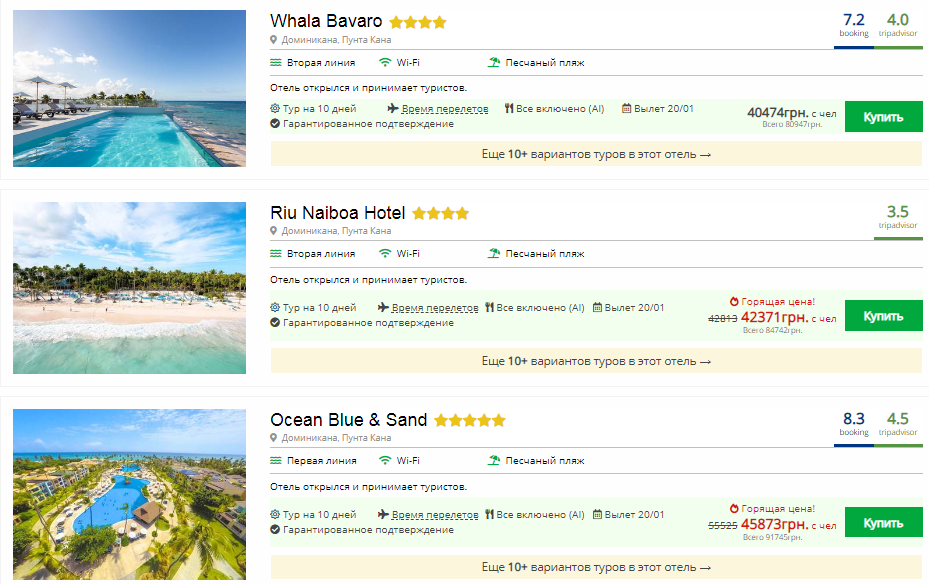Image resolution: width=929 pixels, height=584 pixels.
Task: View the Riu Naiboa beach thumbnail
Action: coord(130,288)
